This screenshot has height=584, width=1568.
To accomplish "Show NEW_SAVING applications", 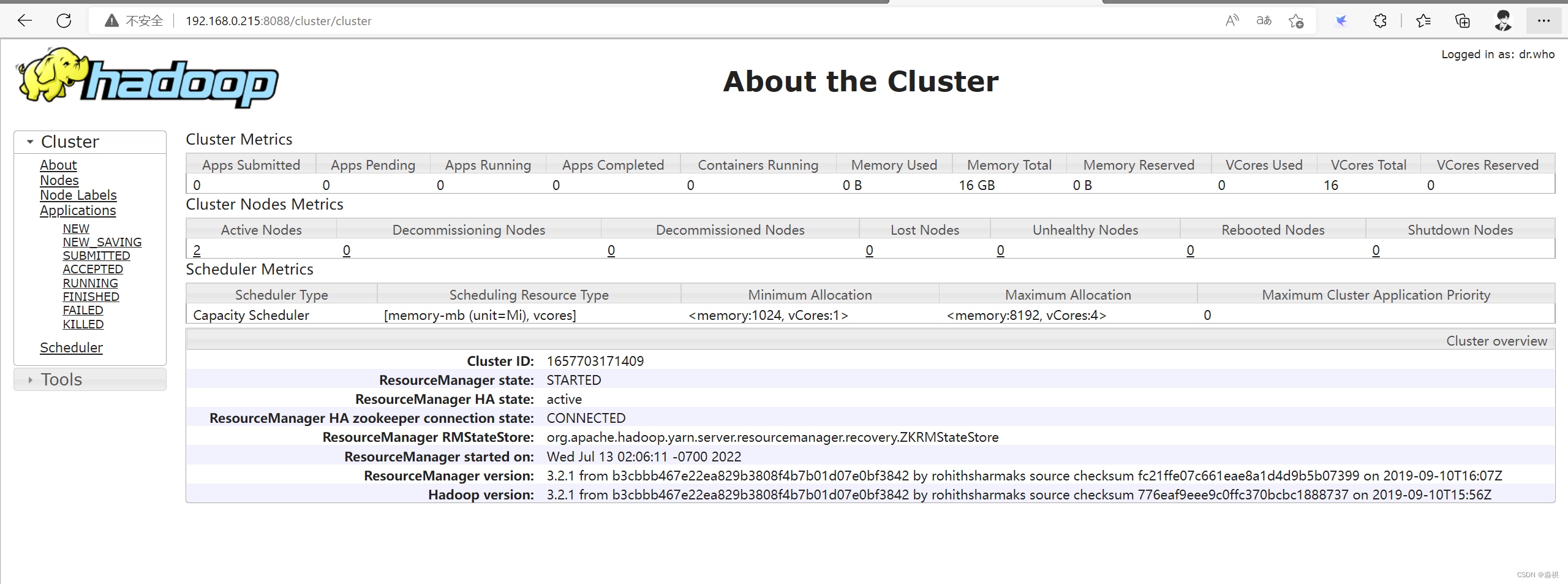I will [102, 242].
